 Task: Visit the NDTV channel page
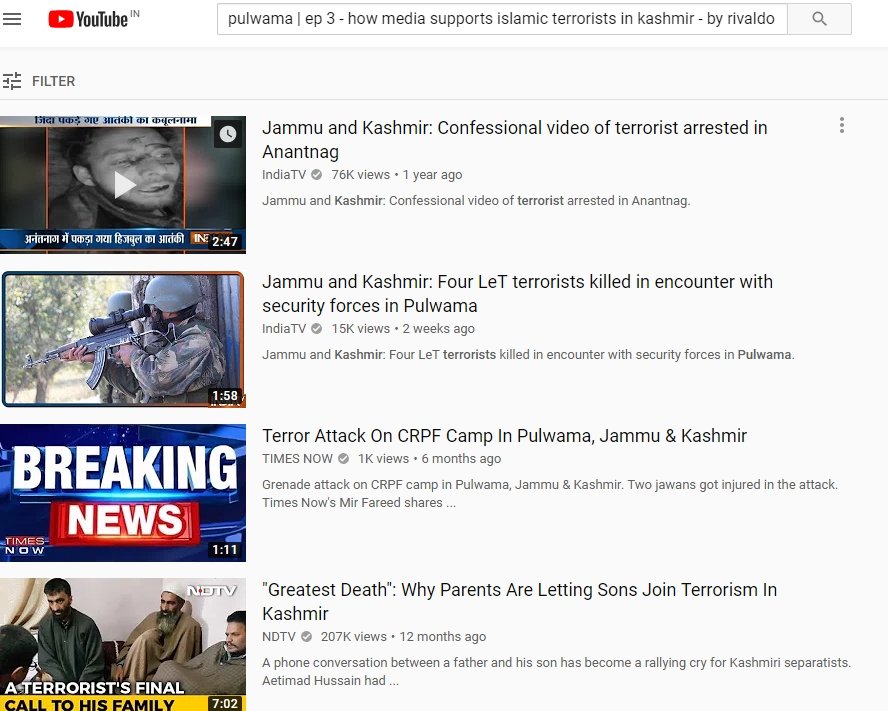click(279, 637)
